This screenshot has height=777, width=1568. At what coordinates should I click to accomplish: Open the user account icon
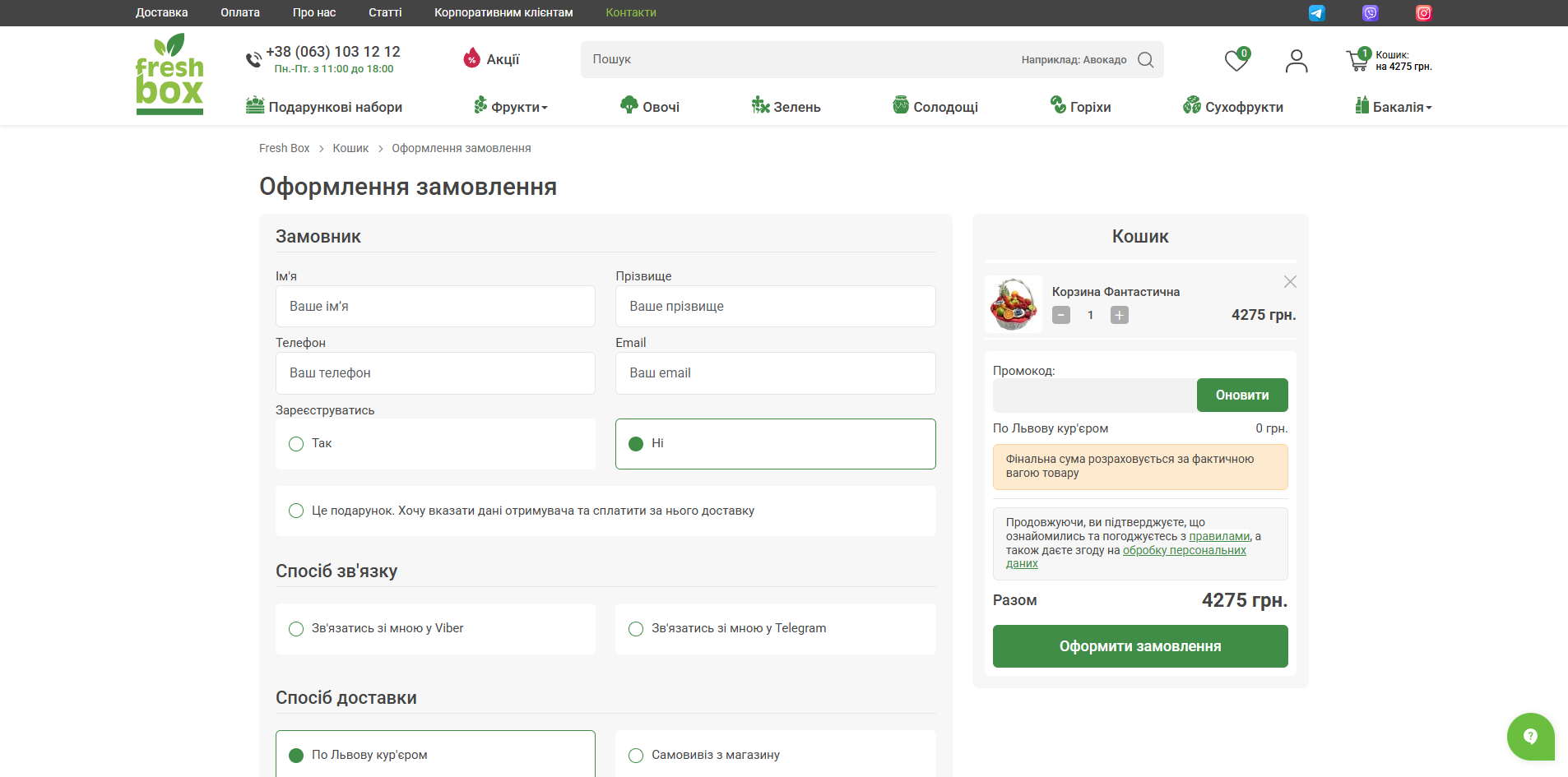click(1297, 60)
